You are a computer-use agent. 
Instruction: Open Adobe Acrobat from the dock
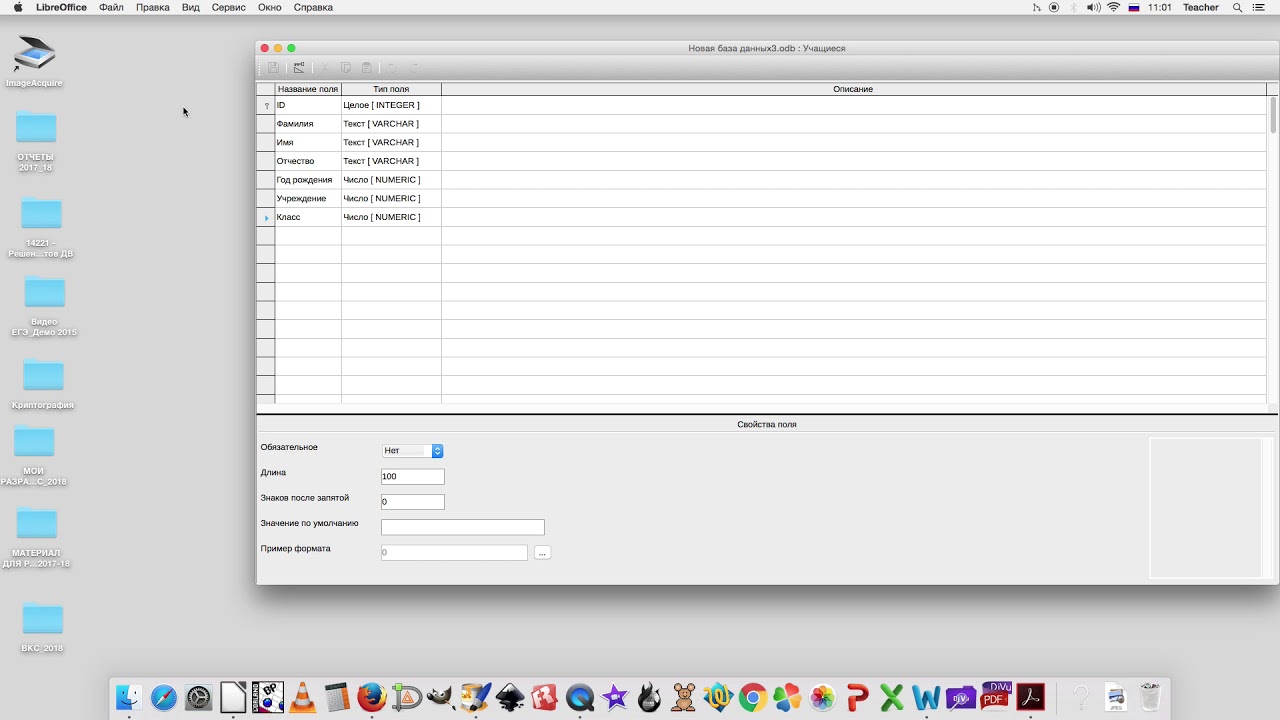(1030, 697)
